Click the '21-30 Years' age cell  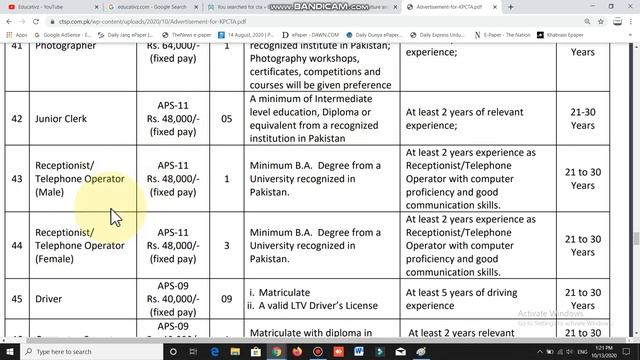[x=583, y=119]
